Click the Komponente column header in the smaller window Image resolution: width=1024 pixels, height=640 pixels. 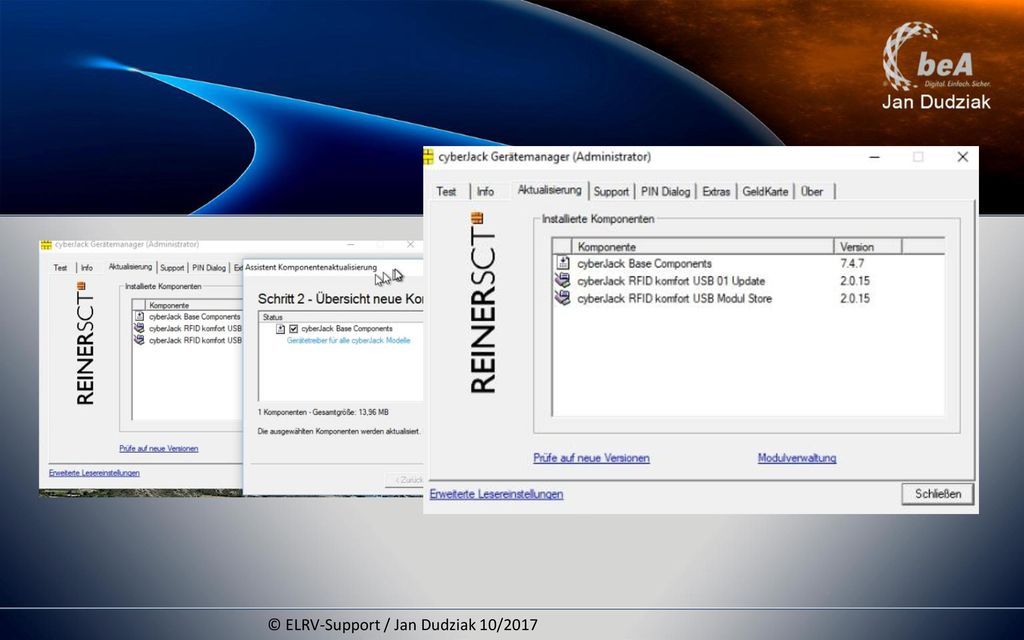click(194, 305)
